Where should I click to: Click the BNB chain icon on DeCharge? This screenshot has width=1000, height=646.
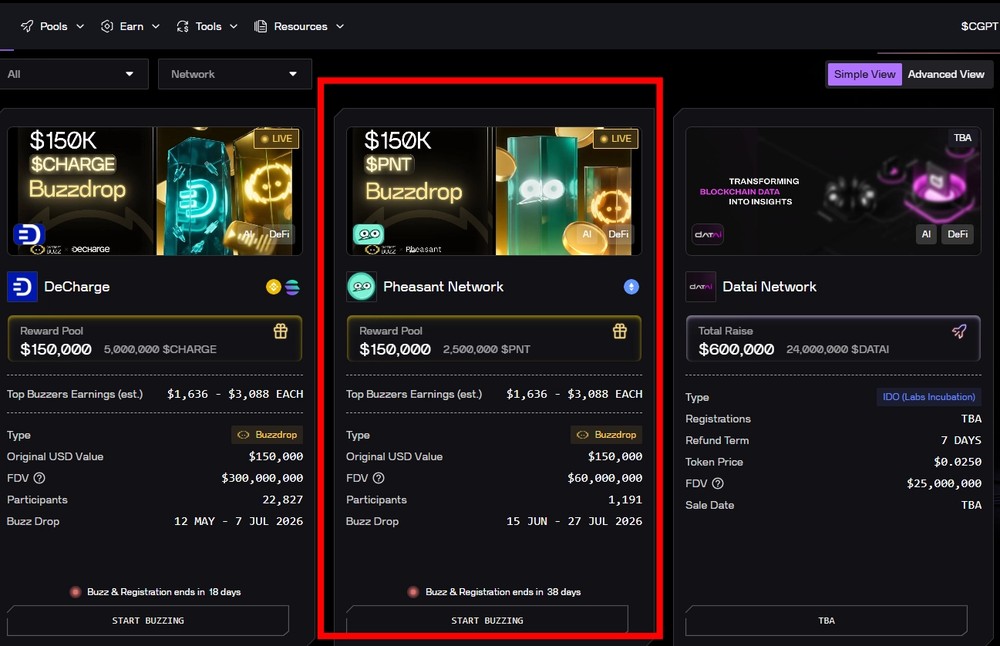[x=274, y=287]
